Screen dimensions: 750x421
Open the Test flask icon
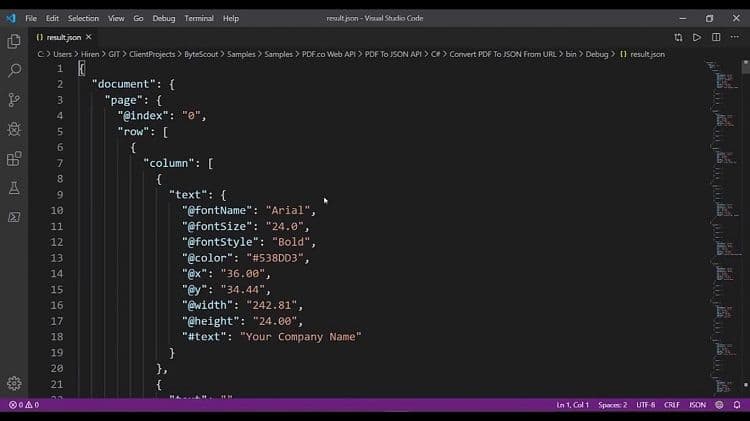tap(14, 188)
